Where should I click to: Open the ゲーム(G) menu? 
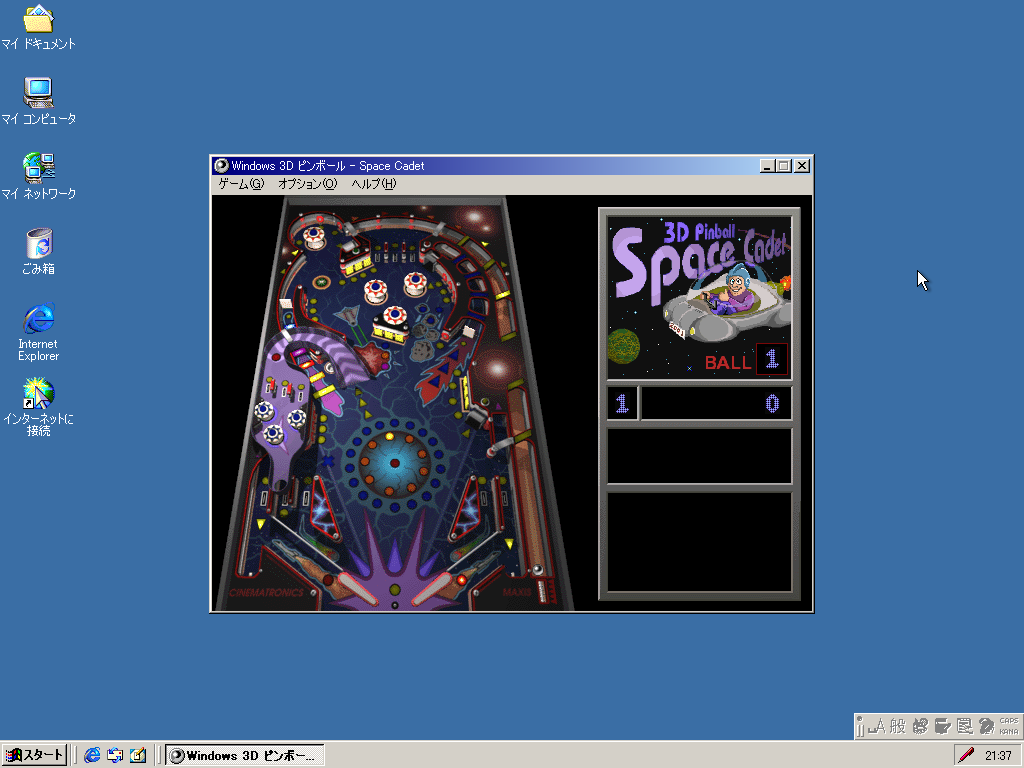point(241,184)
